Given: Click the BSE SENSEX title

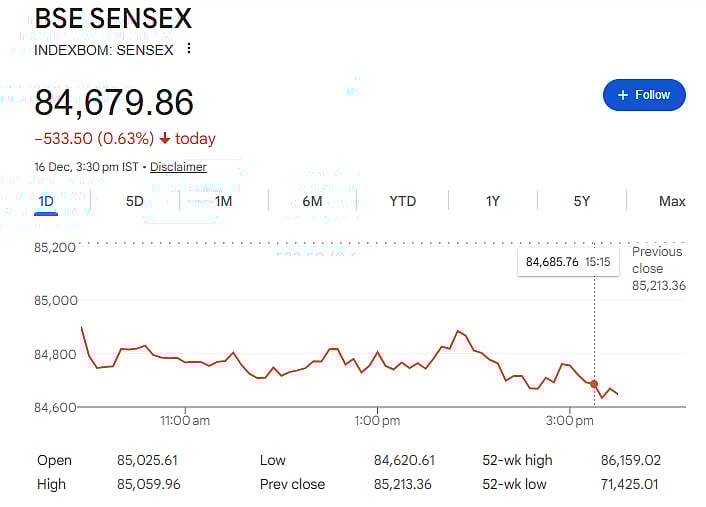Looking at the screenshot, I should click(x=113, y=19).
